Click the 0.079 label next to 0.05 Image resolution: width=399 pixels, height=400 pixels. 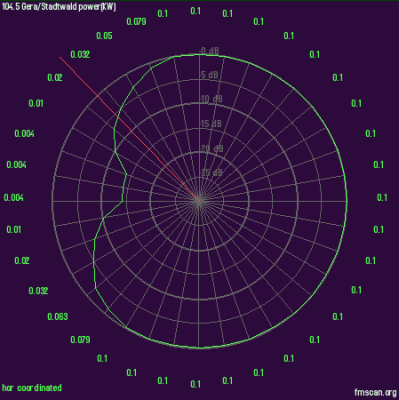pos(136,22)
